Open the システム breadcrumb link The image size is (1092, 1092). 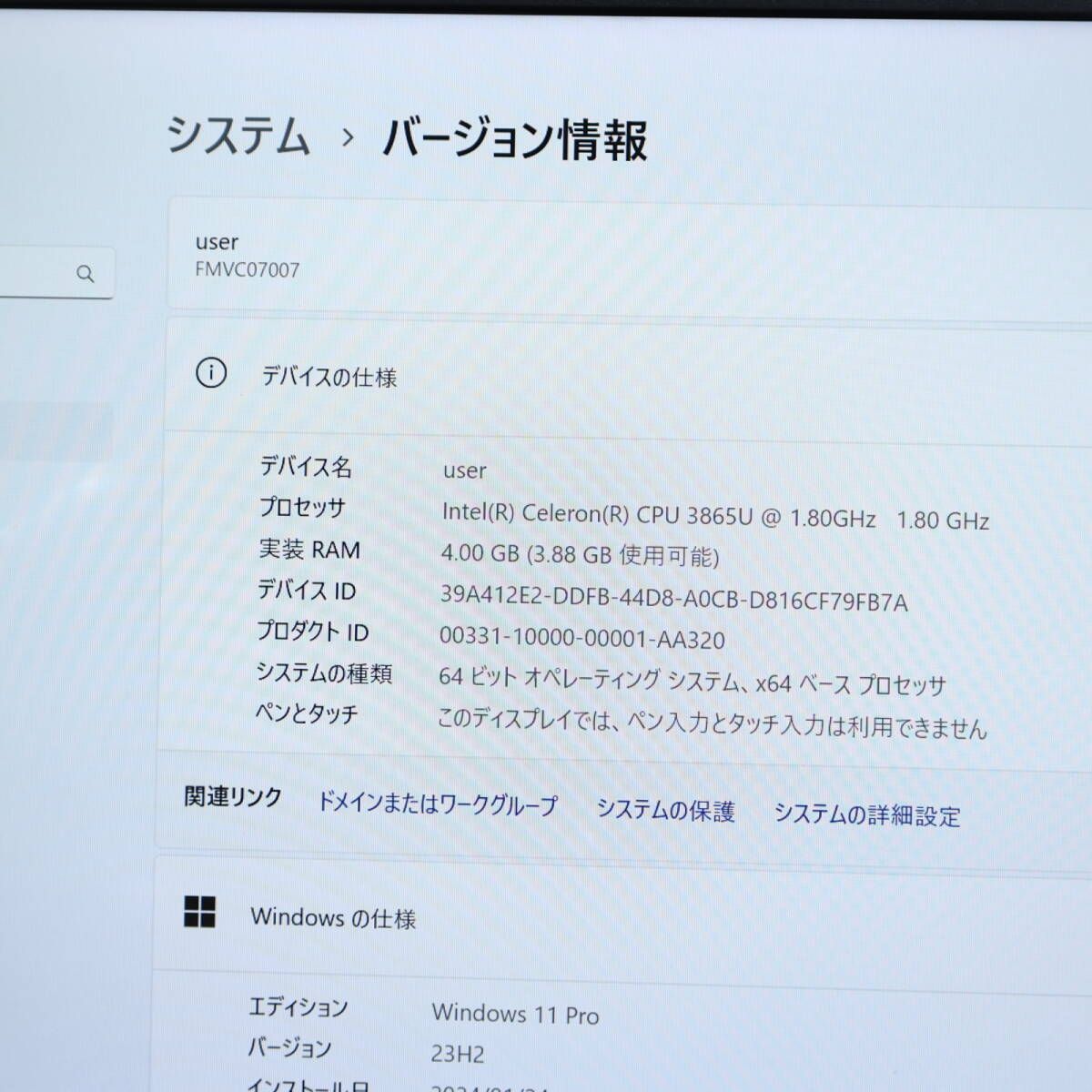(x=238, y=136)
